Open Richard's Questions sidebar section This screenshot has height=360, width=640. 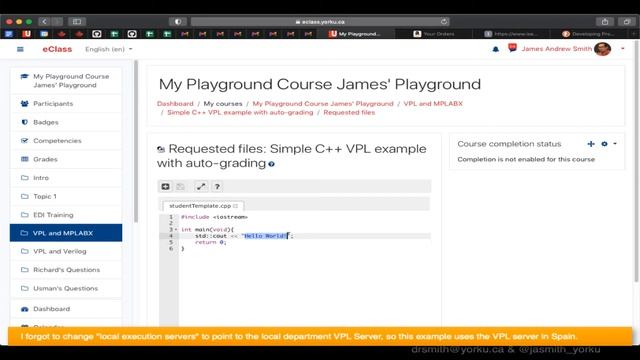click(x=66, y=270)
